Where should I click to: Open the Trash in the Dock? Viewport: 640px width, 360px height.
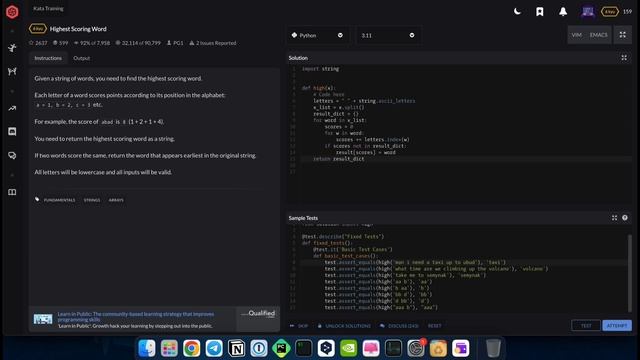[x=493, y=348]
